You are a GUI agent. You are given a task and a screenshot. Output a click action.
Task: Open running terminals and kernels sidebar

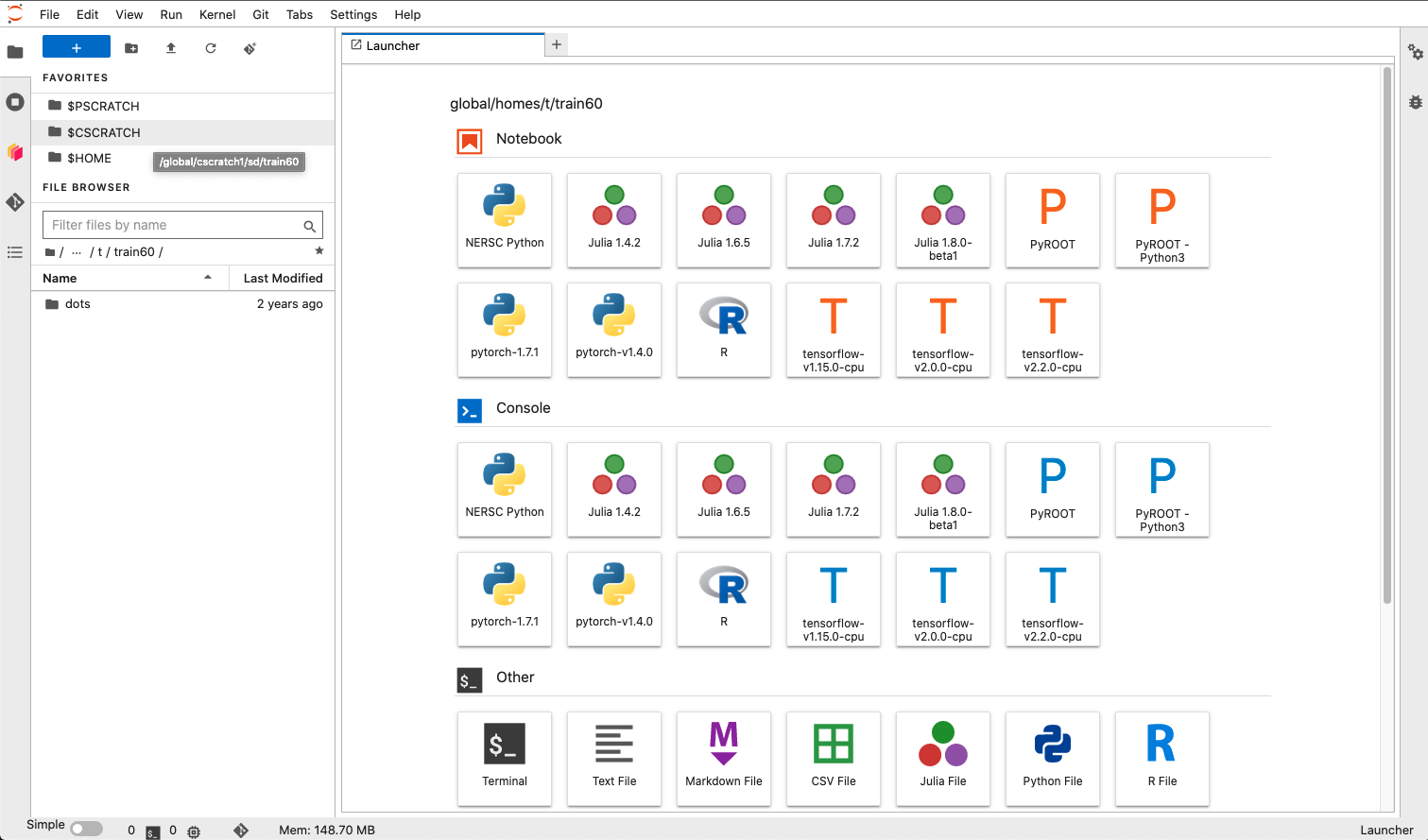tap(15, 102)
